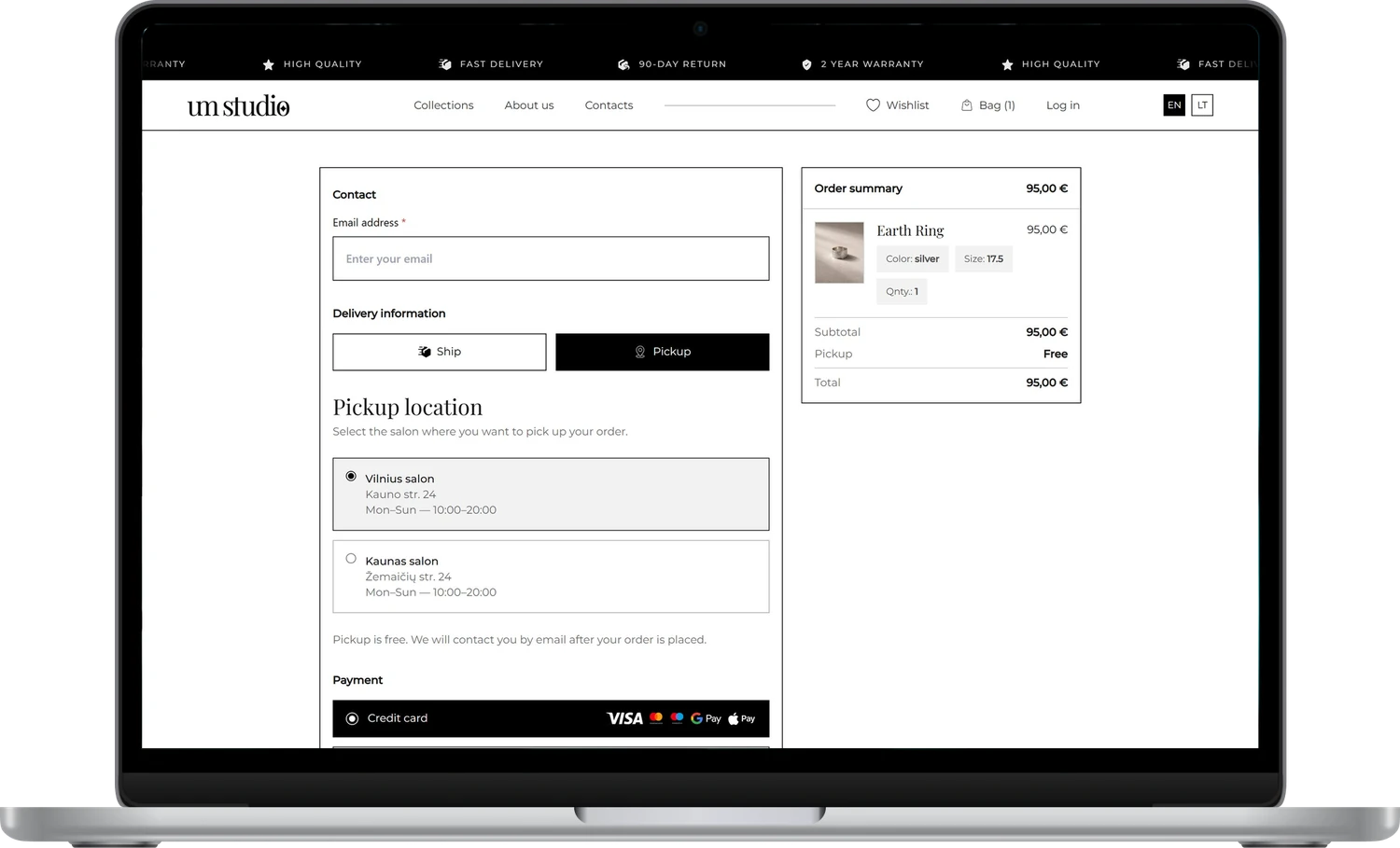This screenshot has height=848, width=1400.
Task: Click the Free pickup price value
Action: [1056, 354]
